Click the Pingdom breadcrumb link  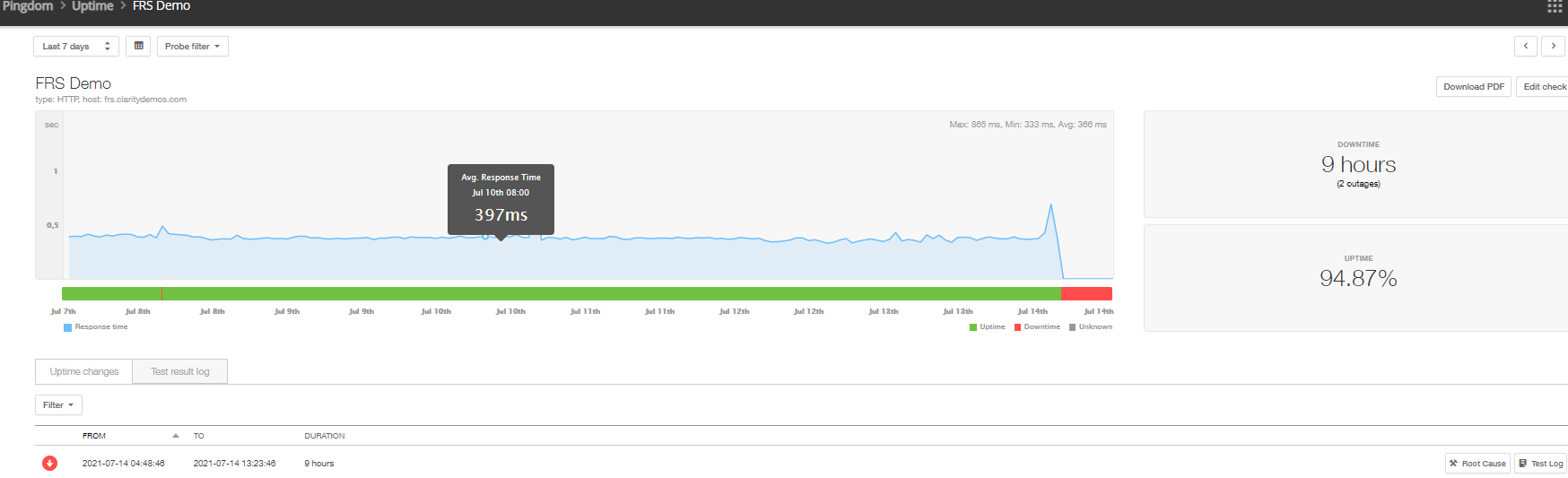tap(27, 6)
